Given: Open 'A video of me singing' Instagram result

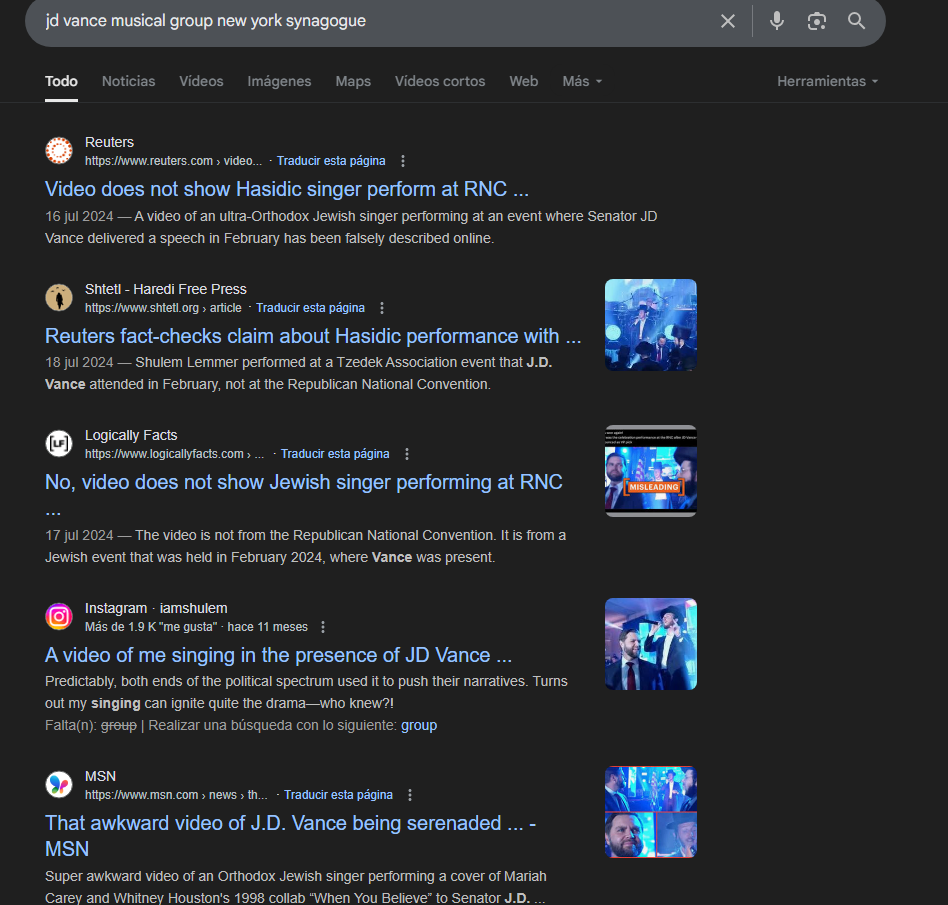Looking at the screenshot, I should tap(278, 655).
